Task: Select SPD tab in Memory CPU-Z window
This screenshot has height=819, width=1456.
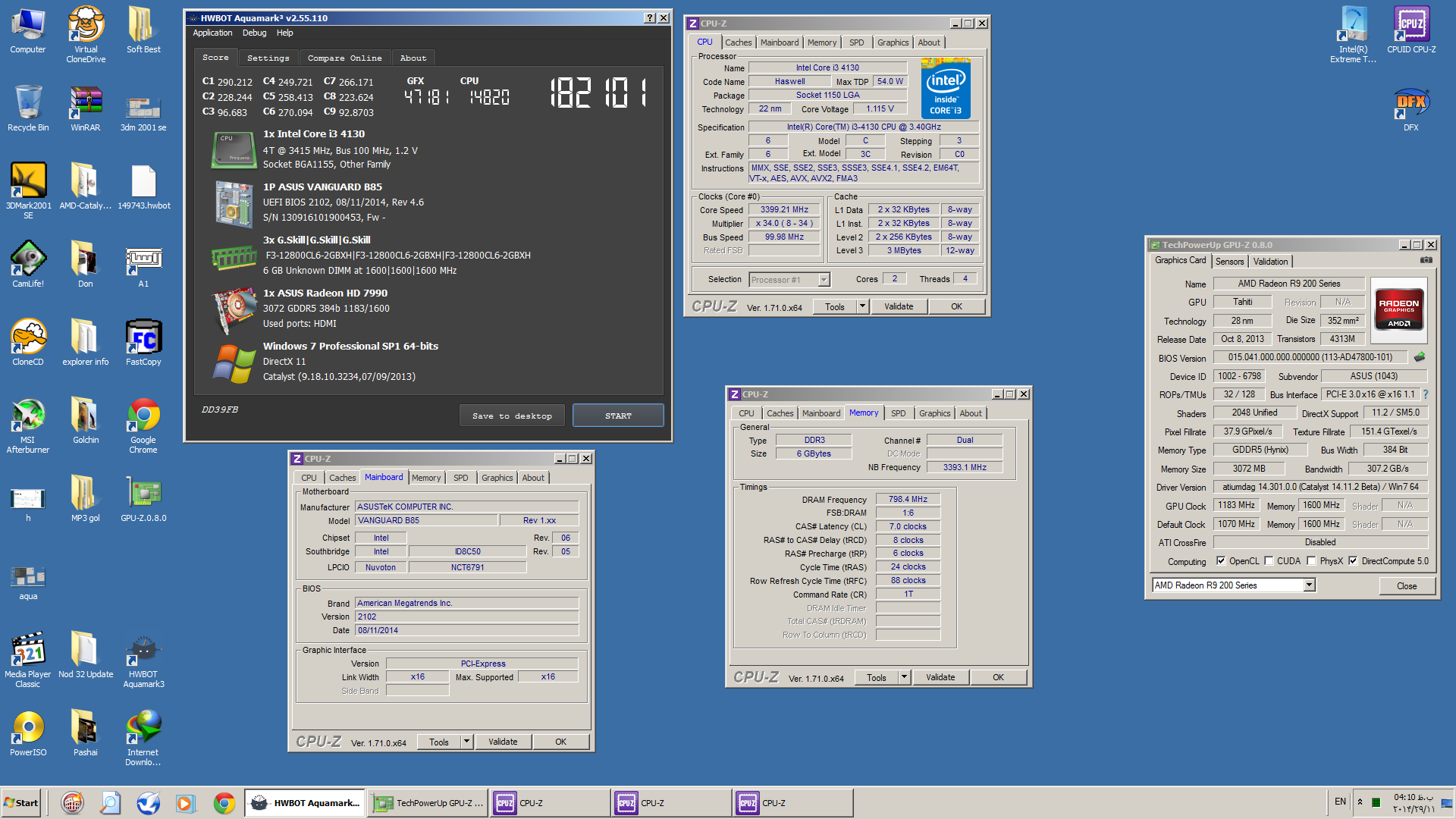Action: click(x=898, y=413)
